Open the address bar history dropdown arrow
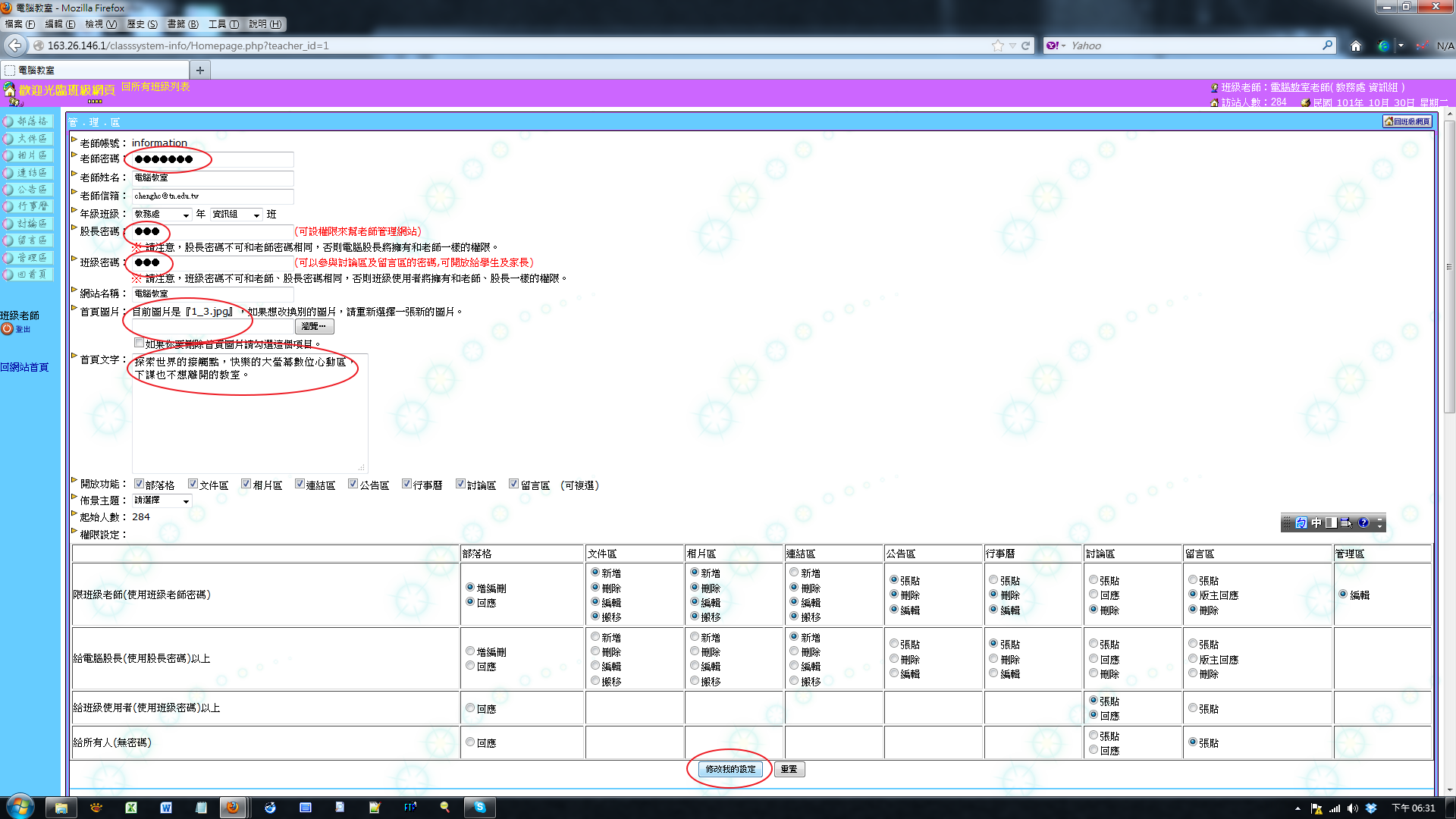The image size is (1456, 819). (x=1012, y=45)
